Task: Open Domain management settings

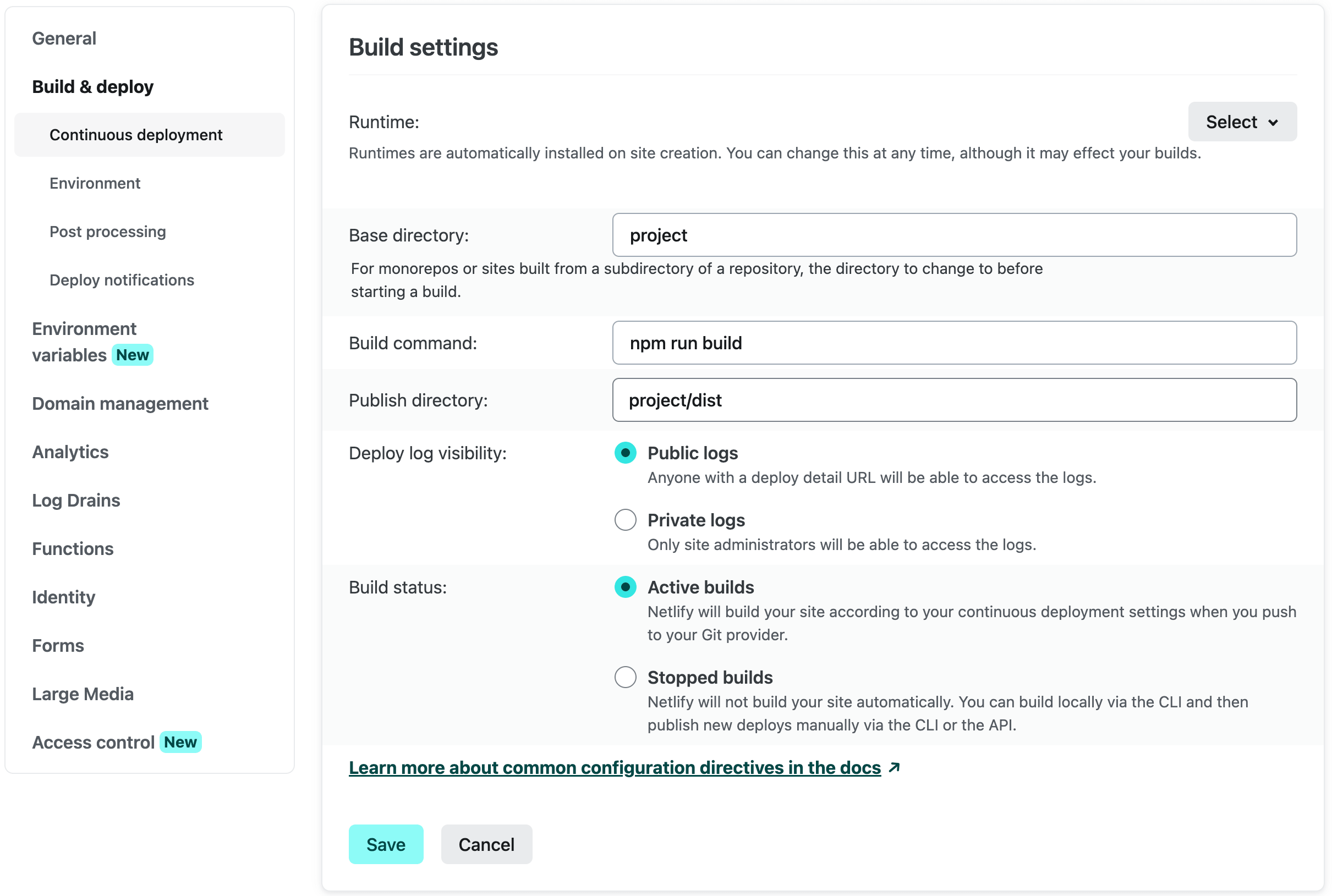Action: [x=120, y=403]
